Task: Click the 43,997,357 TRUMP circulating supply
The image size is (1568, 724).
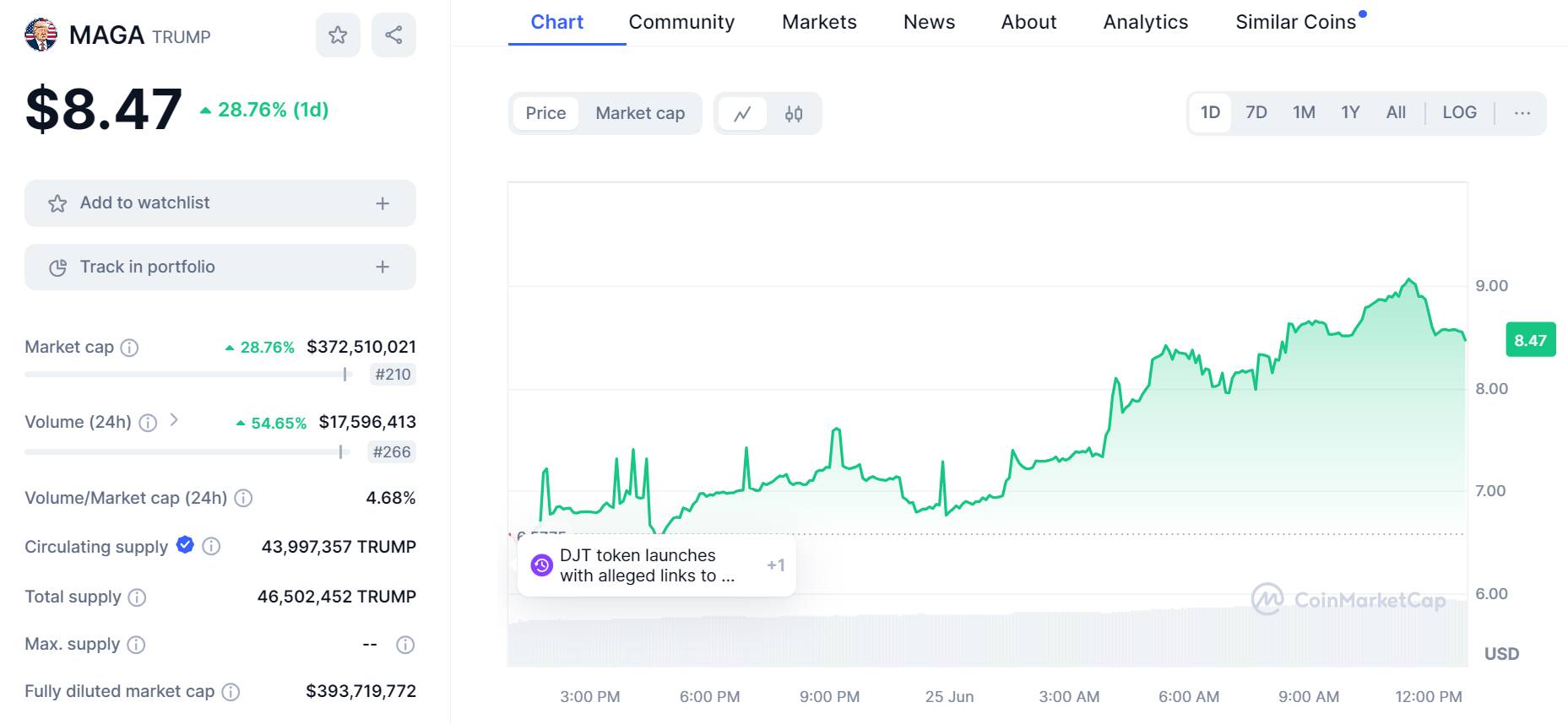Action: [x=339, y=547]
